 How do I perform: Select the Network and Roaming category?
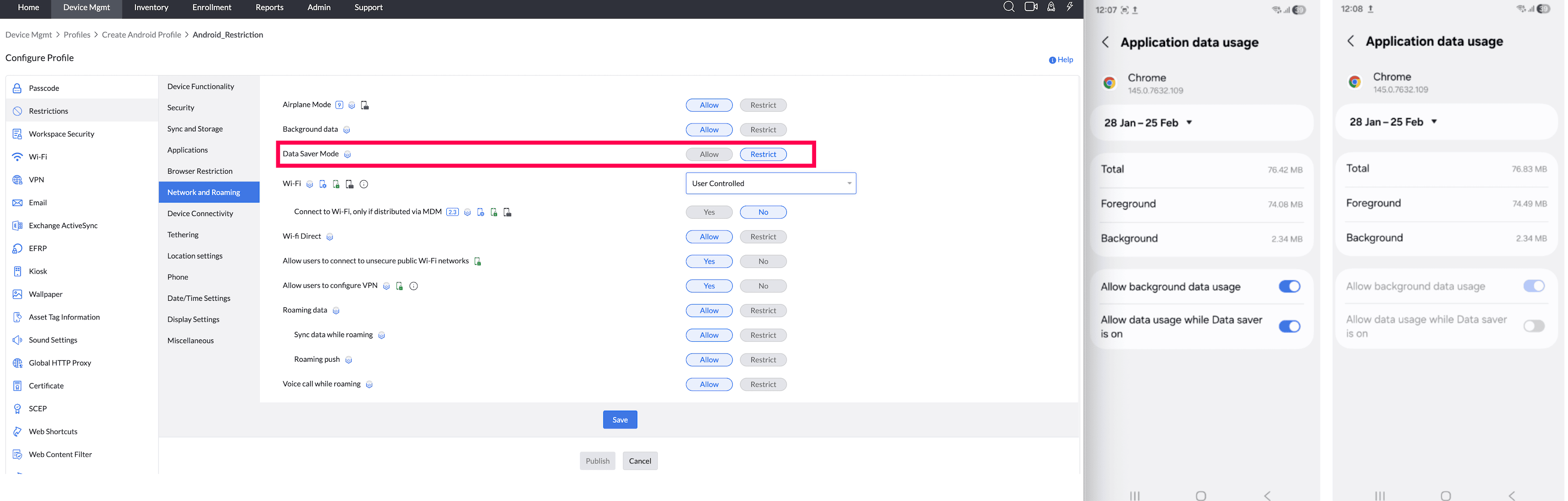pos(209,192)
